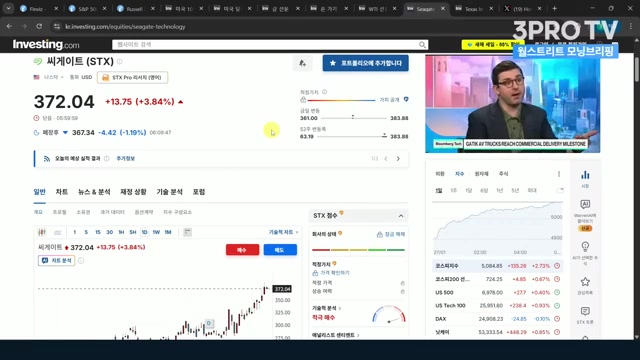Select the 15 minute chart interval
The image size is (640, 360).
tap(98, 232)
